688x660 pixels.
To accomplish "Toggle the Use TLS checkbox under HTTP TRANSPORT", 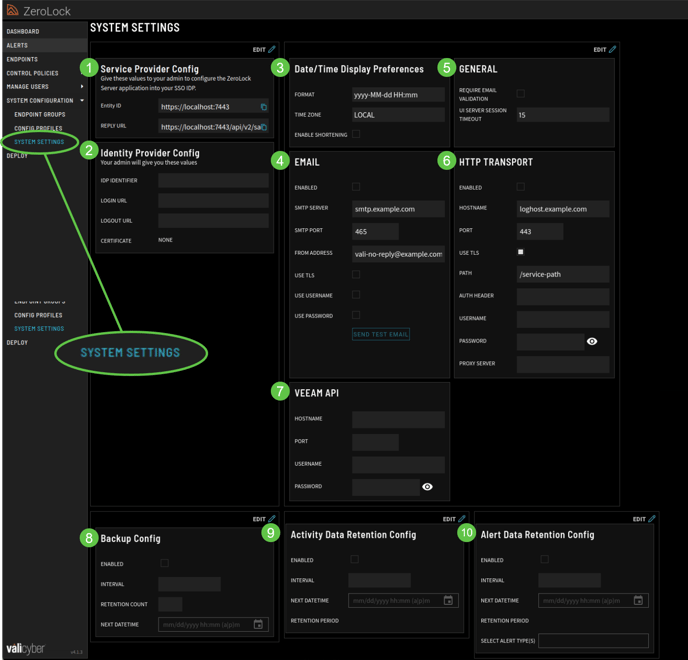I will pyautogui.click(x=521, y=252).
